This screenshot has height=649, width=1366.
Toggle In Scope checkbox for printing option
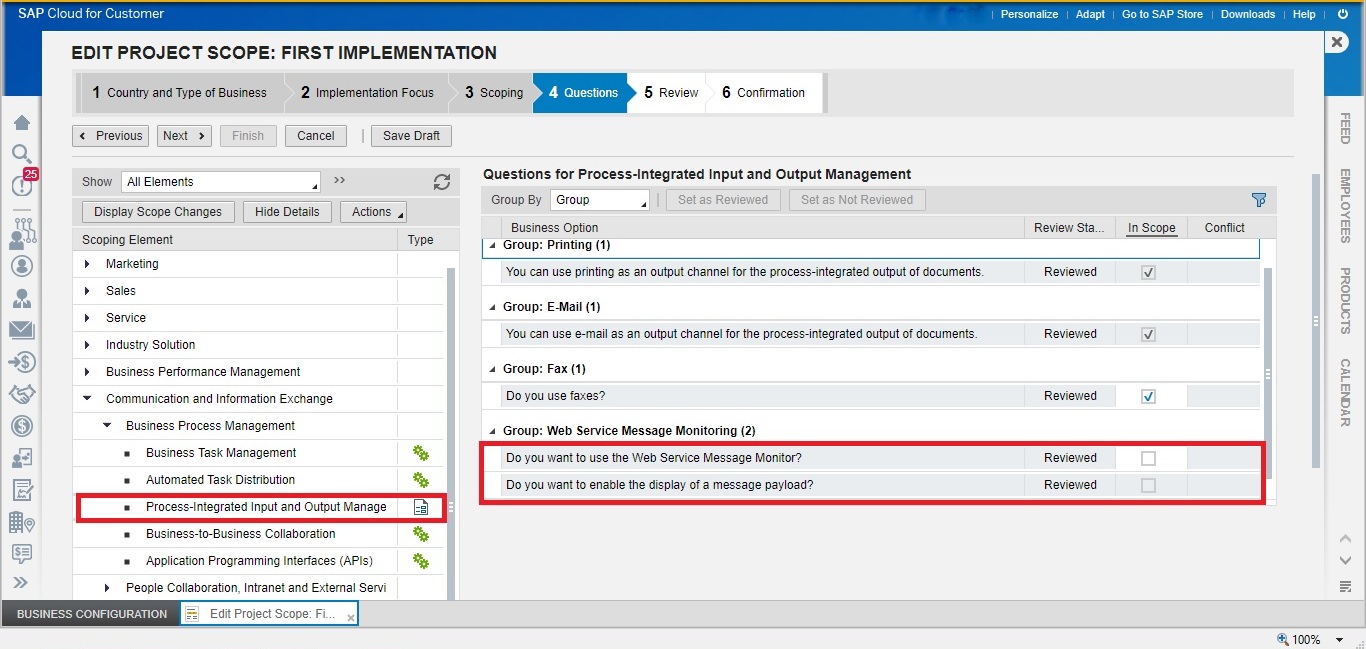click(x=1148, y=272)
